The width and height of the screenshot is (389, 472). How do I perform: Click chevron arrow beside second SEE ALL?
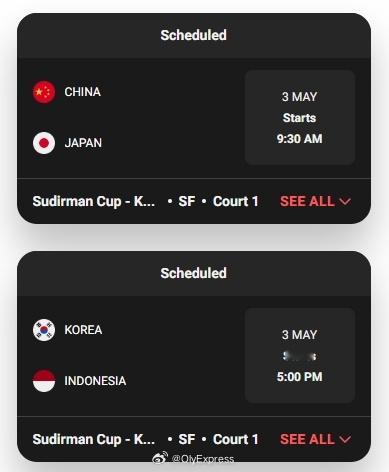click(x=345, y=440)
